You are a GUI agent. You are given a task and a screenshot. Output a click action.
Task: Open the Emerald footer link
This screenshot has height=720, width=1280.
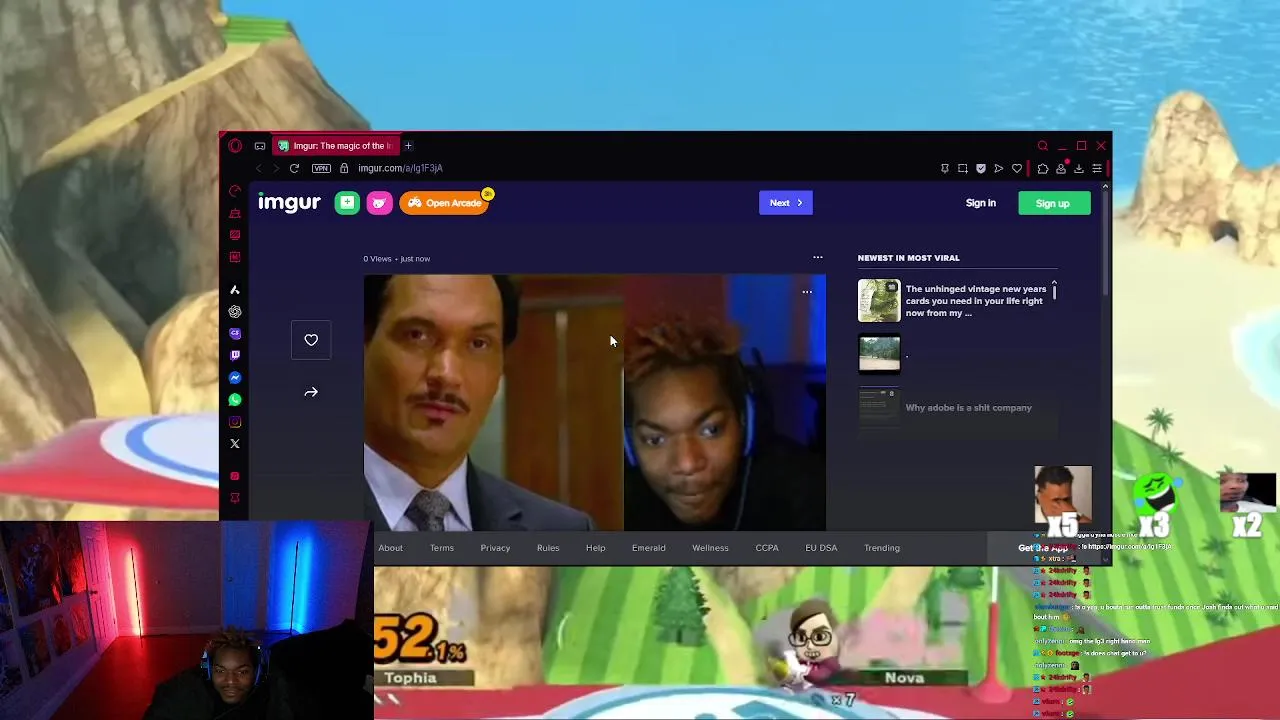648,548
